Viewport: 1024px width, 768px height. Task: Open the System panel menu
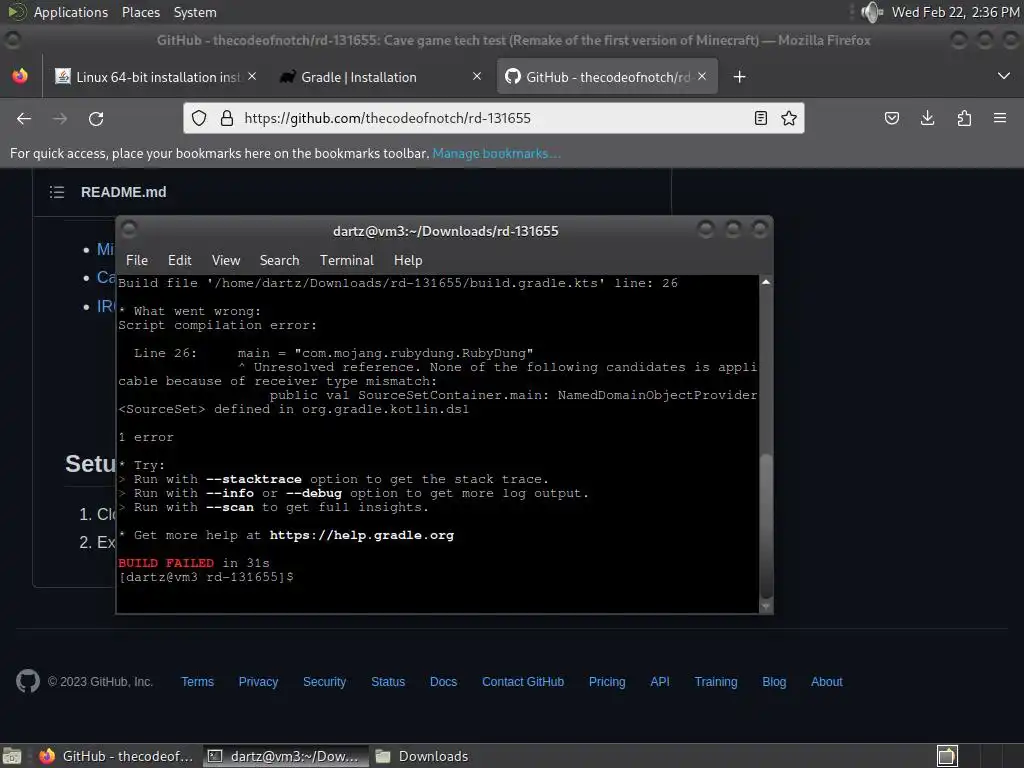point(195,12)
